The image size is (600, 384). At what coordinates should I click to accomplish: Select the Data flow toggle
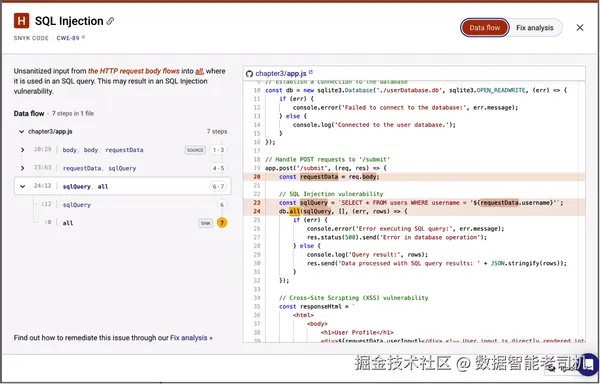click(484, 28)
